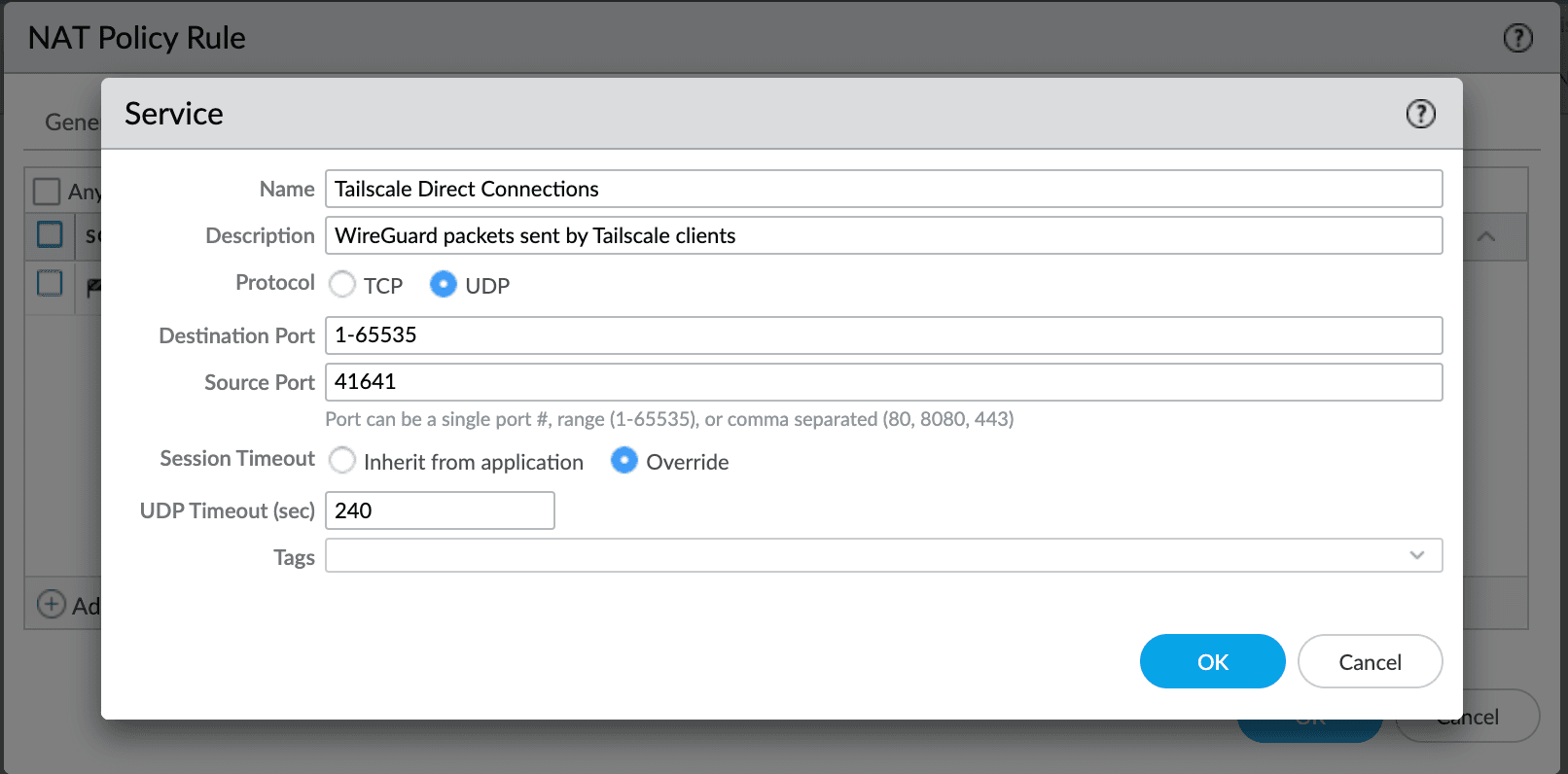The width and height of the screenshot is (1568, 774).
Task: Click the Service dialog help icon
Action: click(x=1420, y=114)
